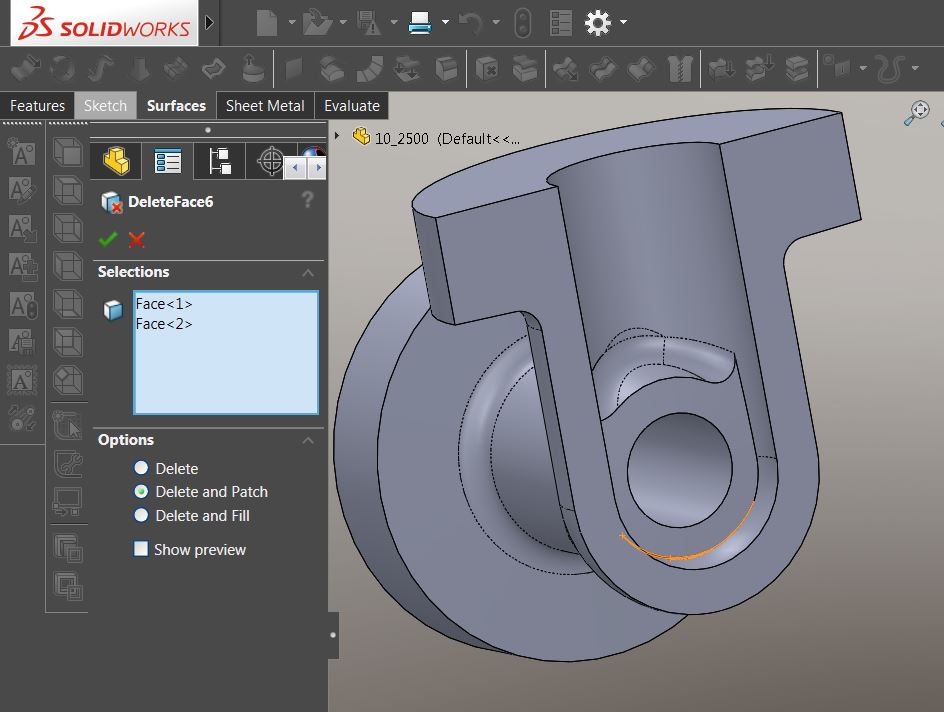Switch to the Sheet Metal tab

point(265,106)
